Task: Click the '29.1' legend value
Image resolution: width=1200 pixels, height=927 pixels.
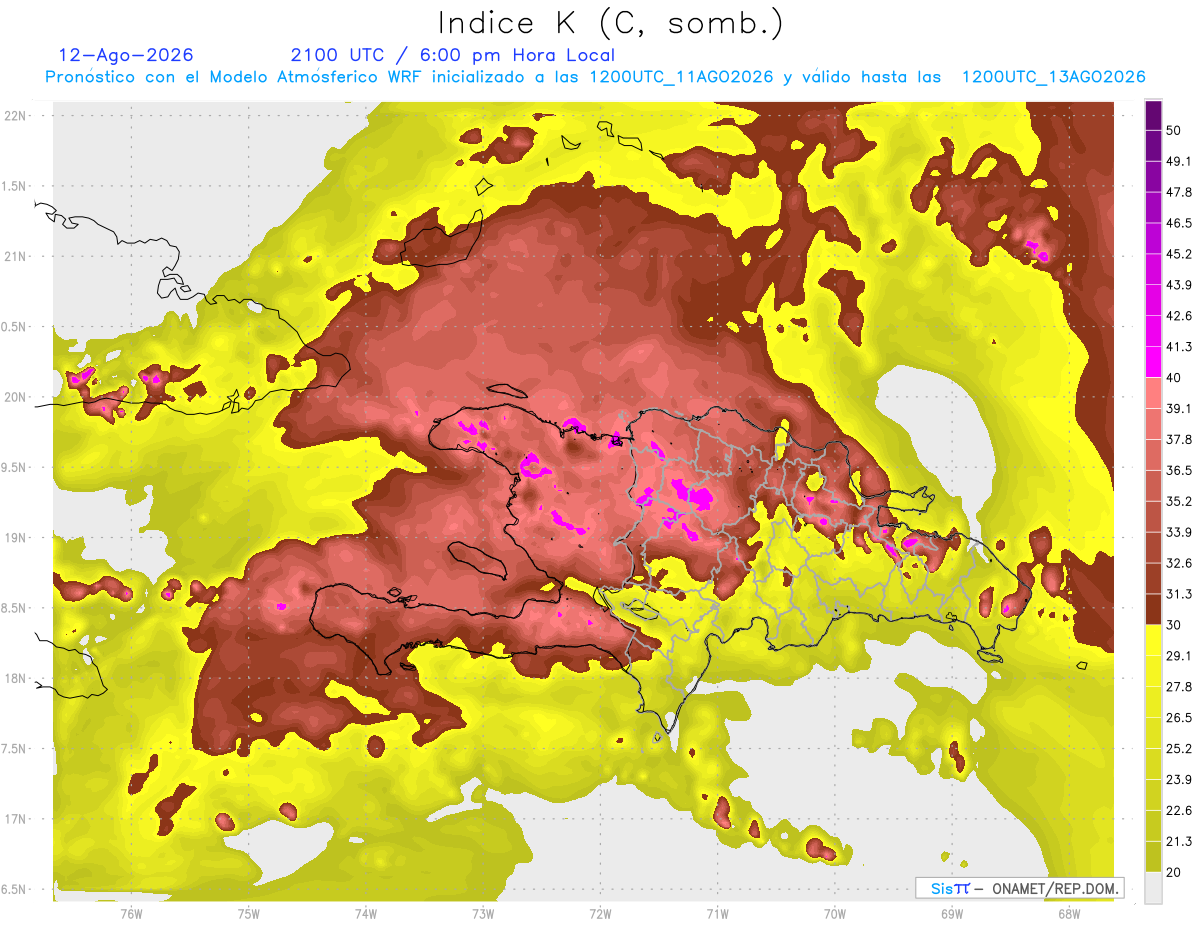Action: [1179, 656]
